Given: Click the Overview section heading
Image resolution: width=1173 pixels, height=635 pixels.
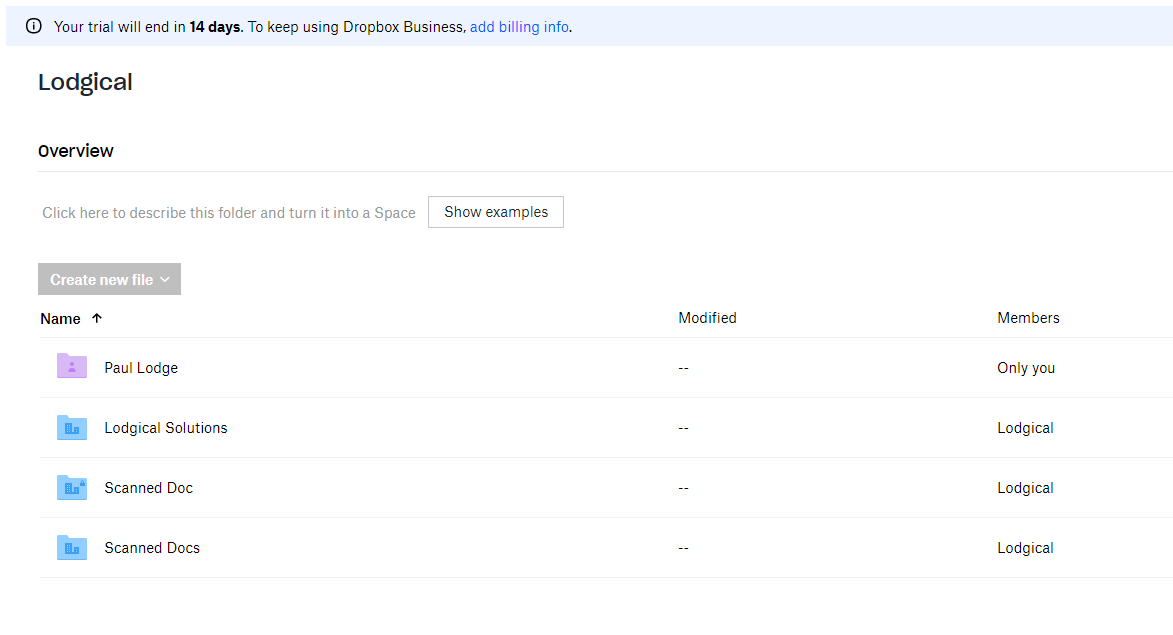Looking at the screenshot, I should coord(76,151).
